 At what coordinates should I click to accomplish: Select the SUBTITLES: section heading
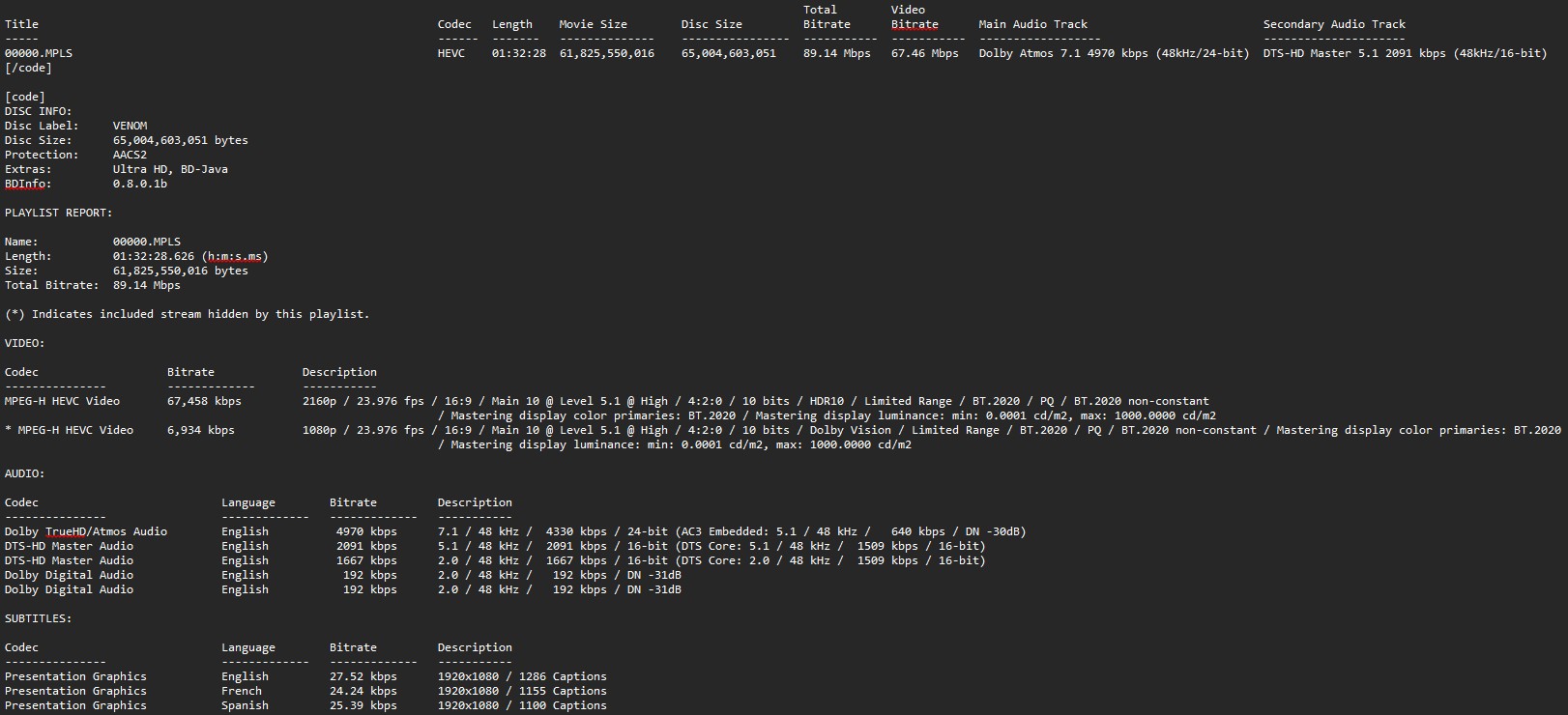click(x=39, y=618)
